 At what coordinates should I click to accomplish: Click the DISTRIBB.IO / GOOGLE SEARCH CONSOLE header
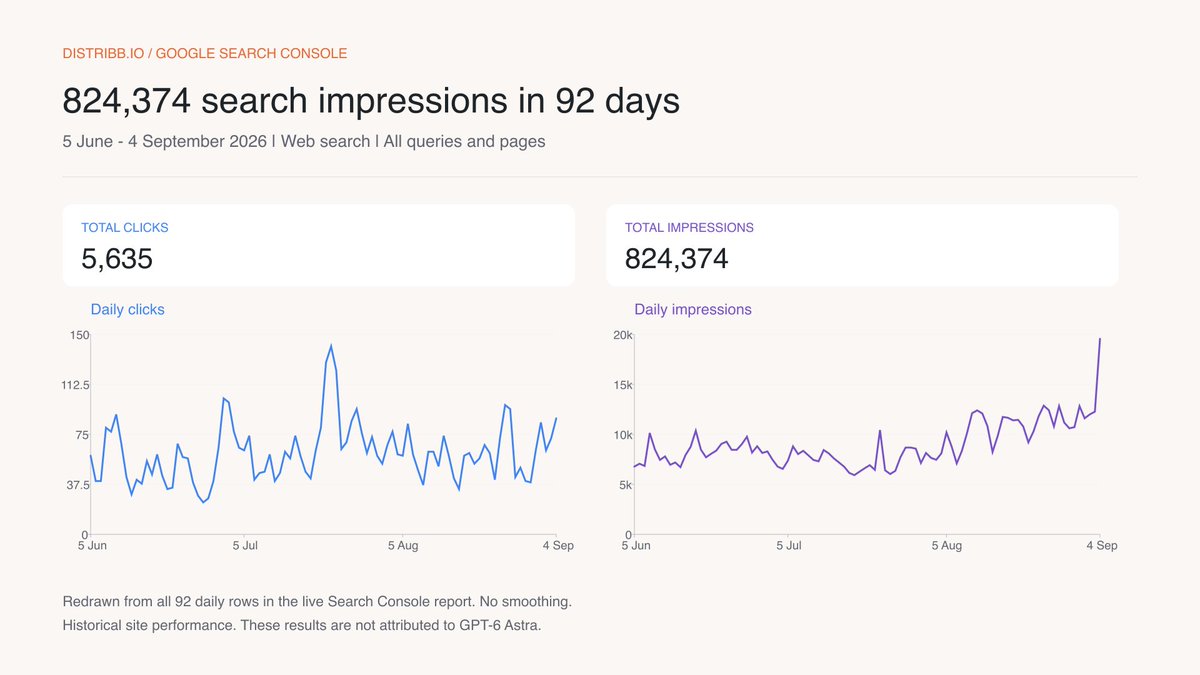[x=205, y=53]
